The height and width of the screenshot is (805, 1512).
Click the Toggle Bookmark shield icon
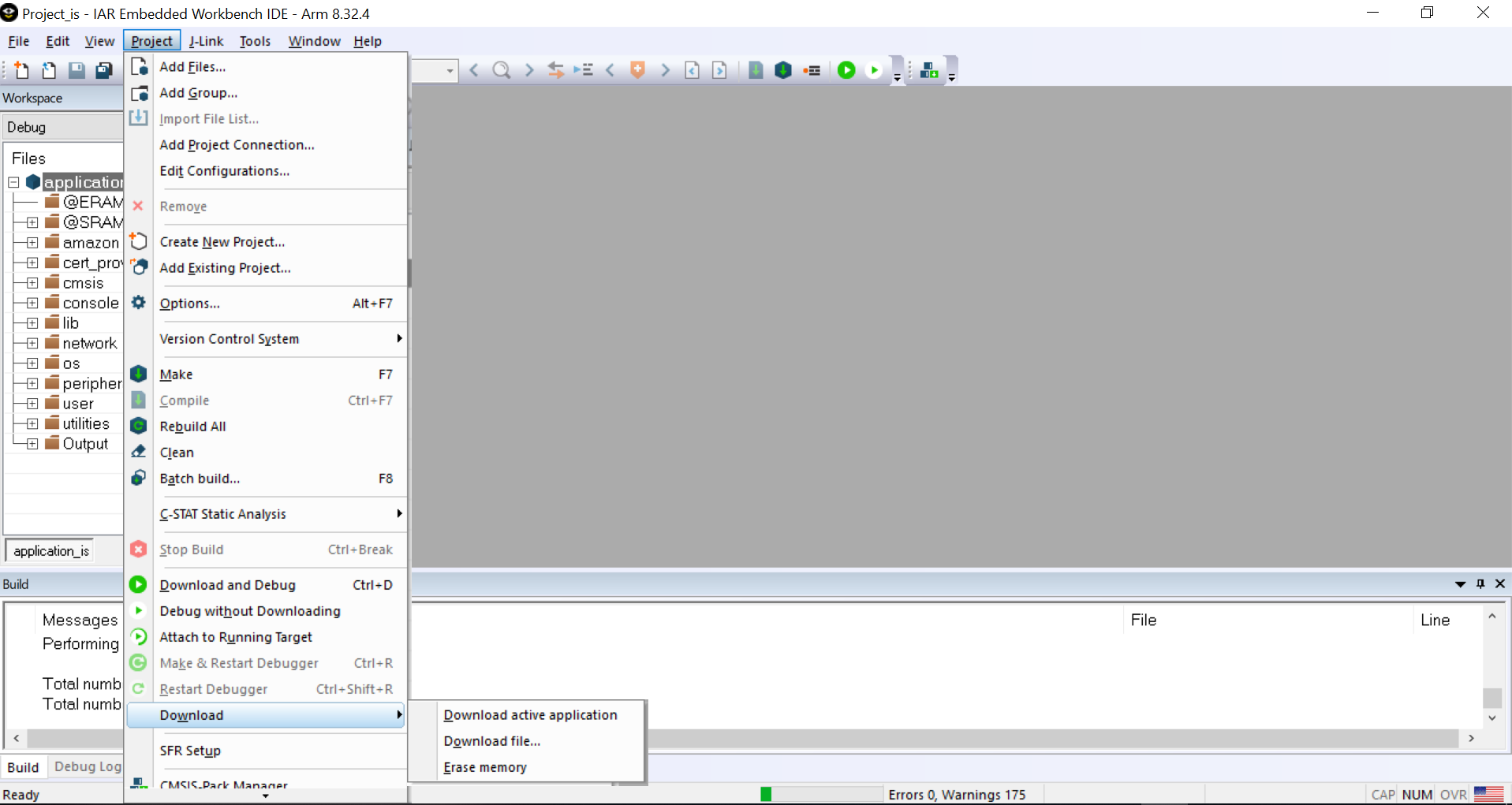pyautogui.click(x=638, y=70)
